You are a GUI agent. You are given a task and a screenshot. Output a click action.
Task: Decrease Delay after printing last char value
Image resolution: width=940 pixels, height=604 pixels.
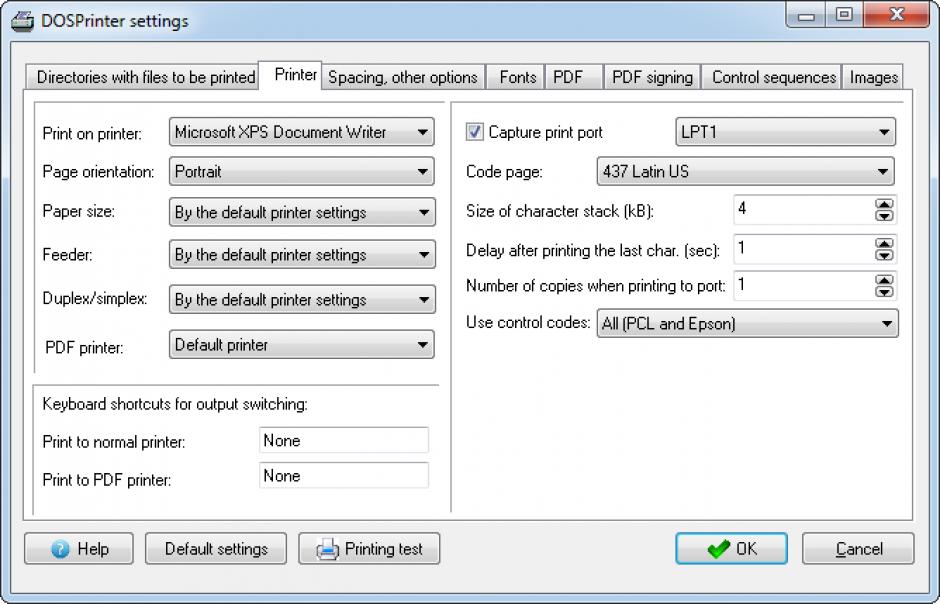[884, 255]
